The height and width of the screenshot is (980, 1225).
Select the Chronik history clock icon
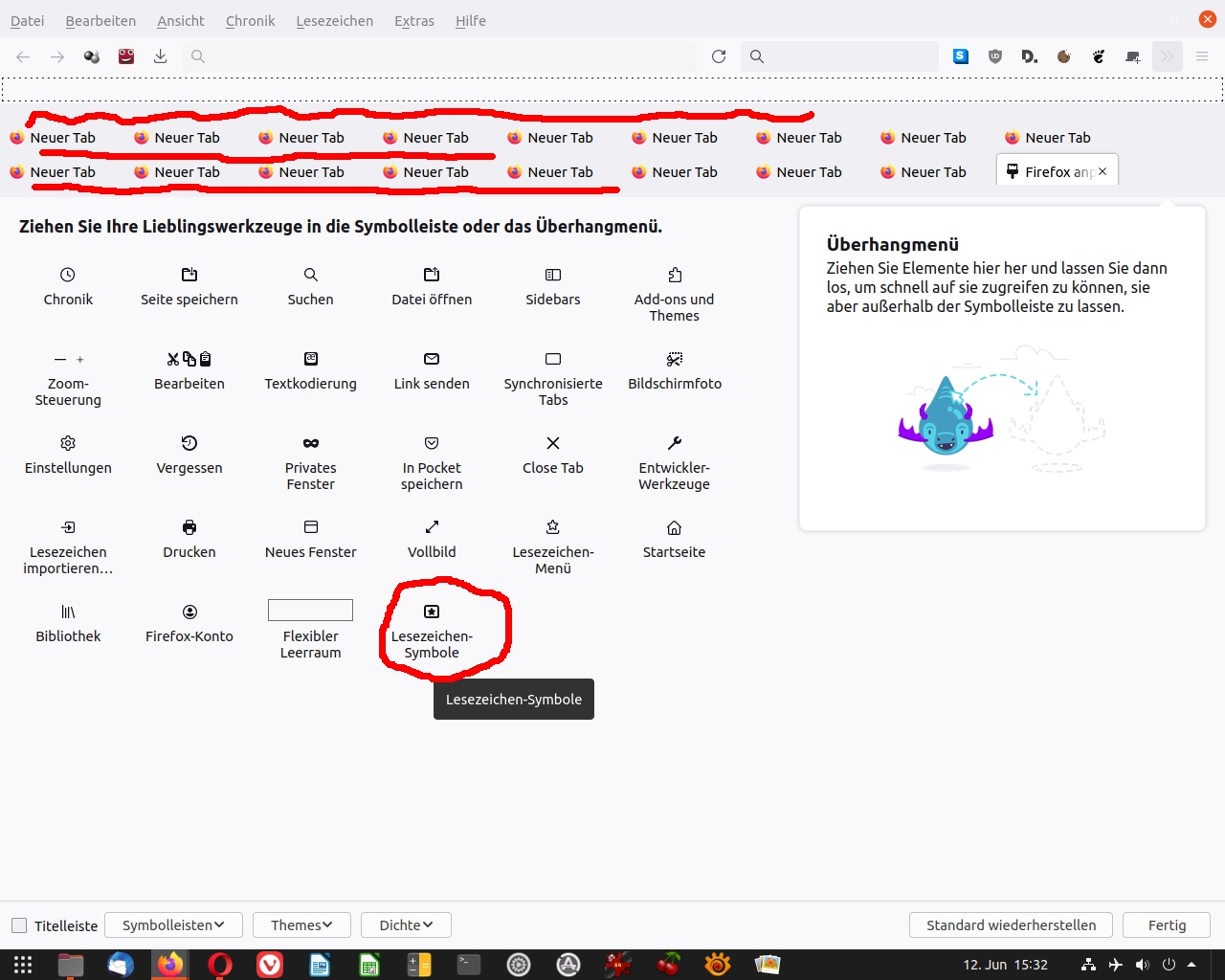pyautogui.click(x=68, y=275)
